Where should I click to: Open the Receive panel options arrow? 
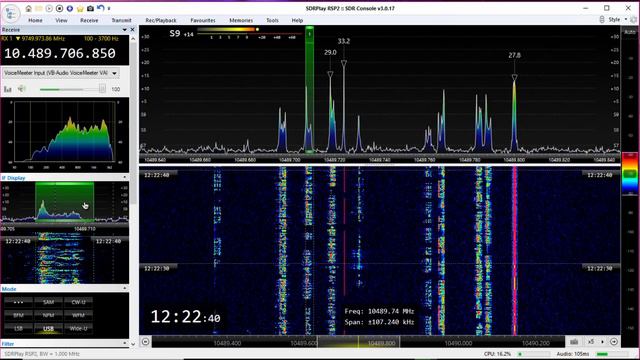(x=124, y=30)
